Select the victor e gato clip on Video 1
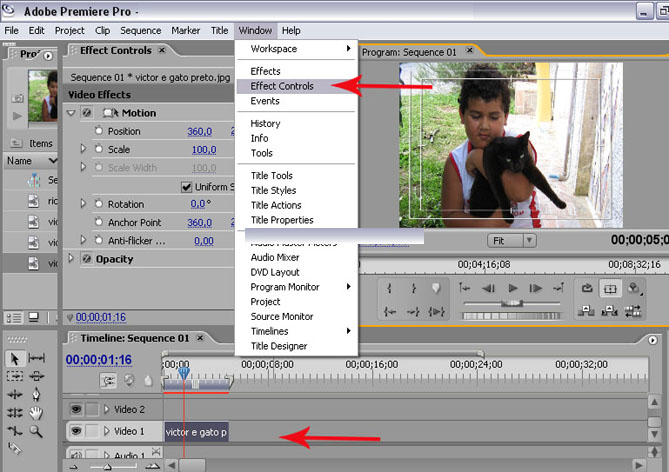Screen dimensions: 669x472 tap(196, 432)
